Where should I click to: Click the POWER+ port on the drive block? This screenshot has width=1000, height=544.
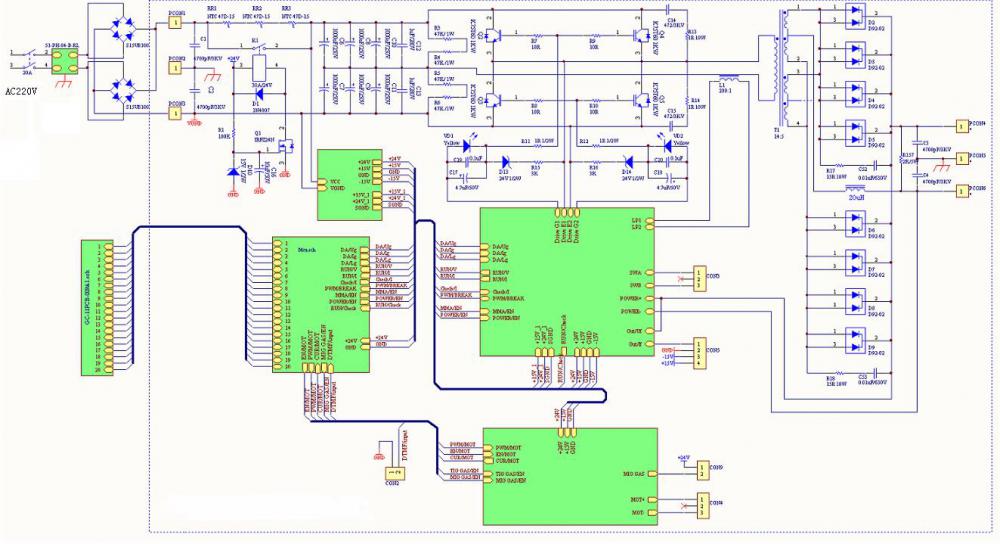click(x=649, y=298)
